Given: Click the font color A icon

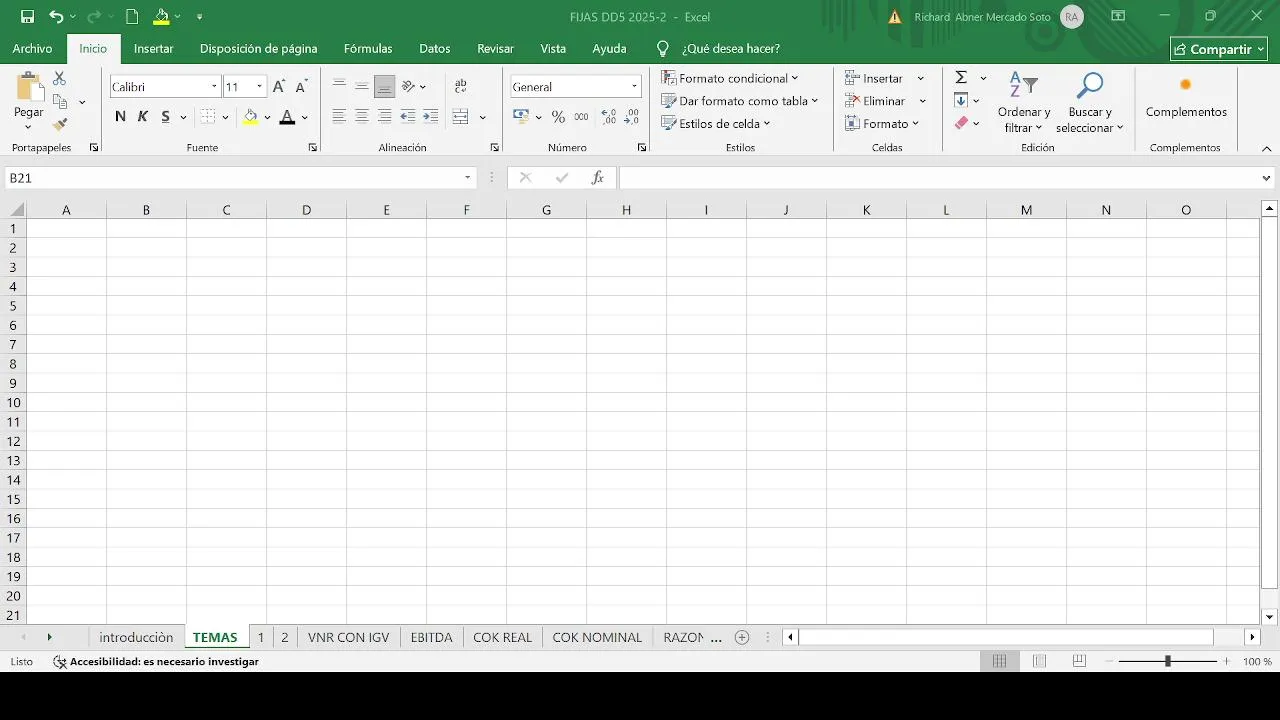Looking at the screenshot, I should 287,117.
